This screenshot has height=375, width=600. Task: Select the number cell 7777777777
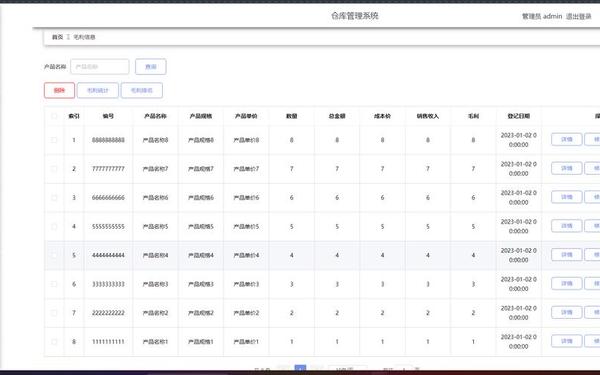point(108,169)
